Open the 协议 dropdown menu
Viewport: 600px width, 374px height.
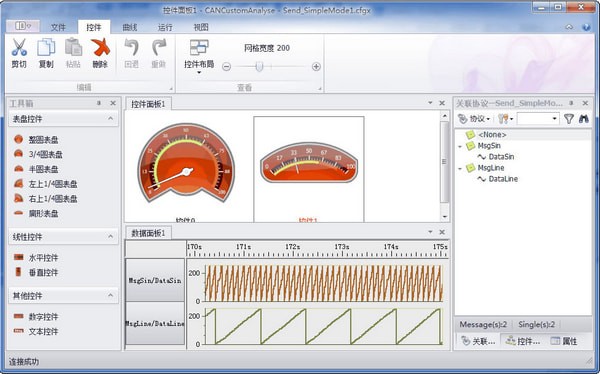point(474,119)
